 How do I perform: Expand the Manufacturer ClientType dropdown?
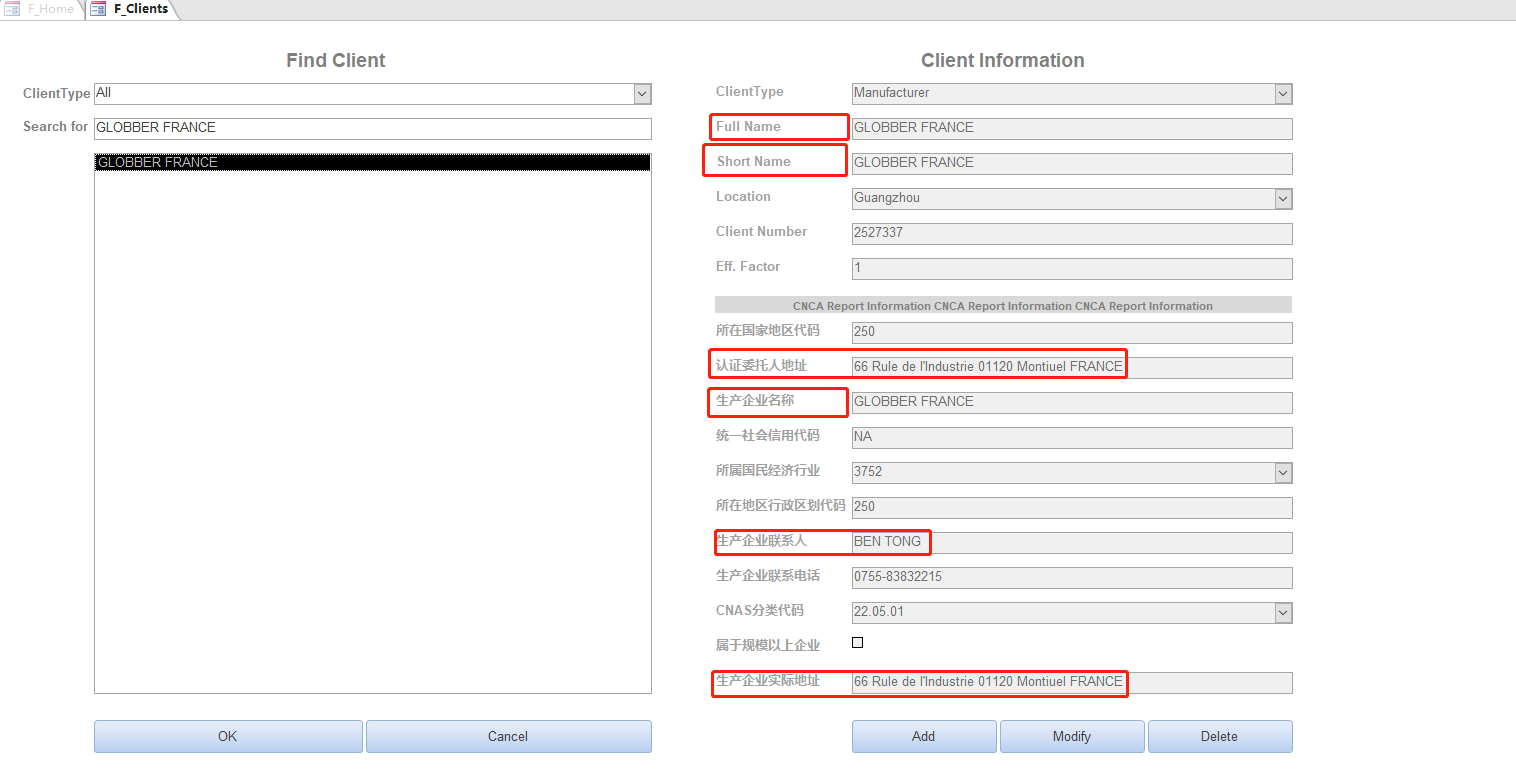click(x=1283, y=94)
